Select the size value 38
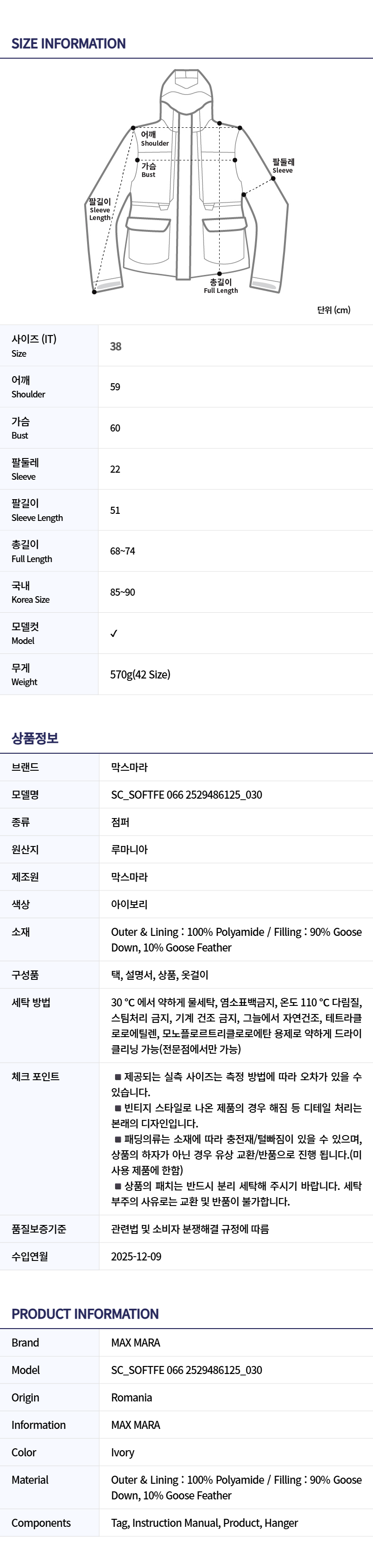 [x=115, y=346]
